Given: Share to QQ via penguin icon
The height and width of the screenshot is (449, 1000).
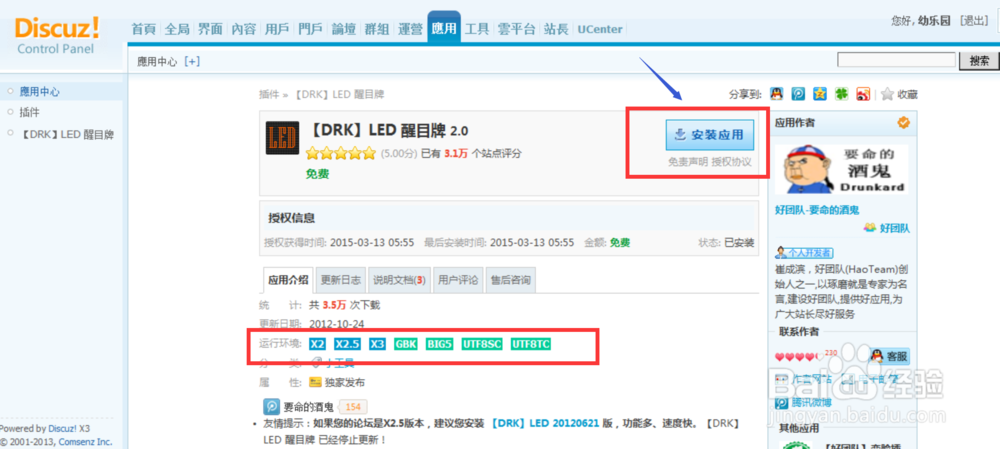Looking at the screenshot, I should [776, 94].
